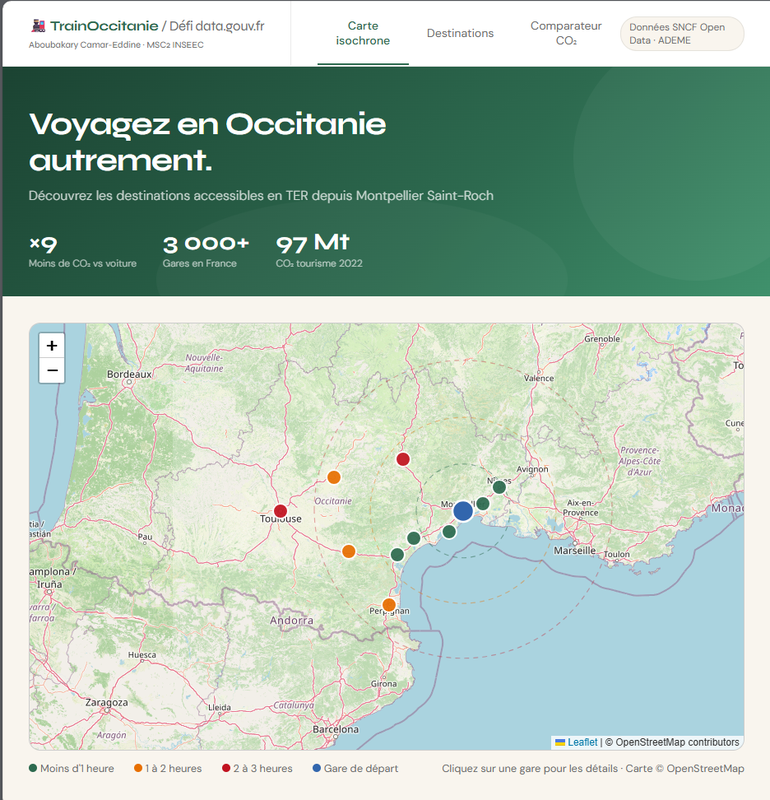Select the green marker beside Nîmes
Viewport: 770px width, 800px height.
(x=499, y=488)
